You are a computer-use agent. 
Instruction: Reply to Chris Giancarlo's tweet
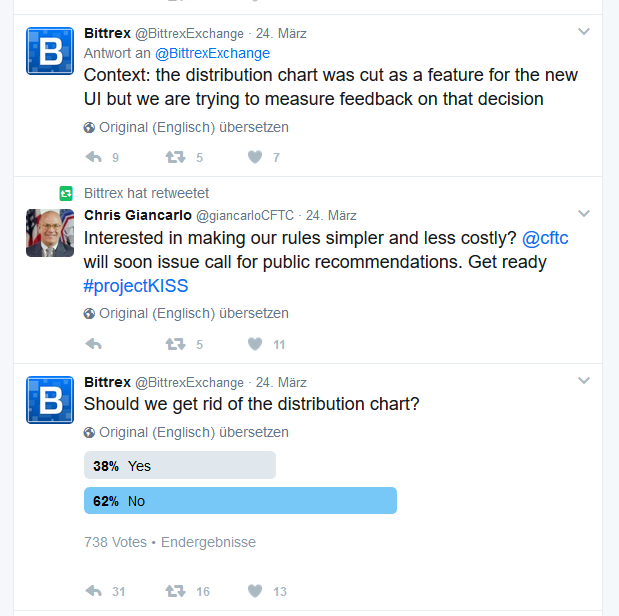(x=94, y=344)
